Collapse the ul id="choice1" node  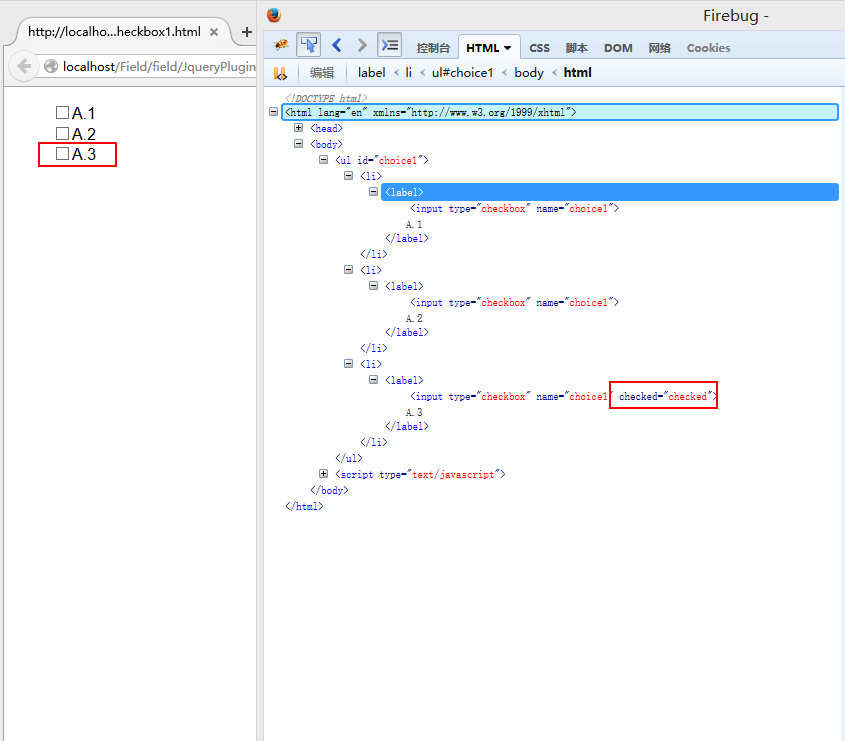click(323, 160)
